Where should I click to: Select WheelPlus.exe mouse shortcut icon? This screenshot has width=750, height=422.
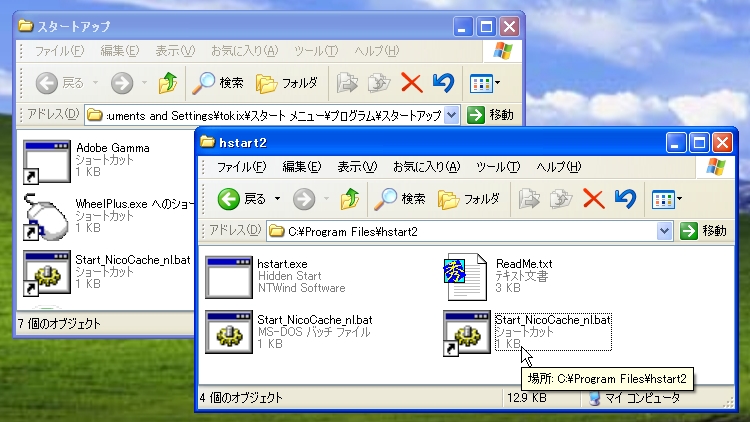[46, 217]
